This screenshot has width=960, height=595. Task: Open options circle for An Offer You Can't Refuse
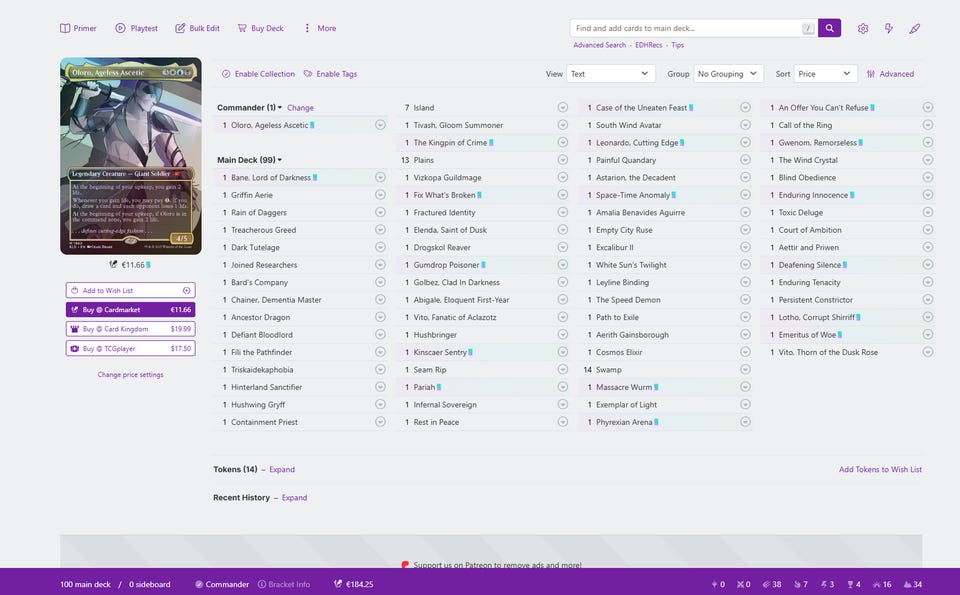point(928,107)
